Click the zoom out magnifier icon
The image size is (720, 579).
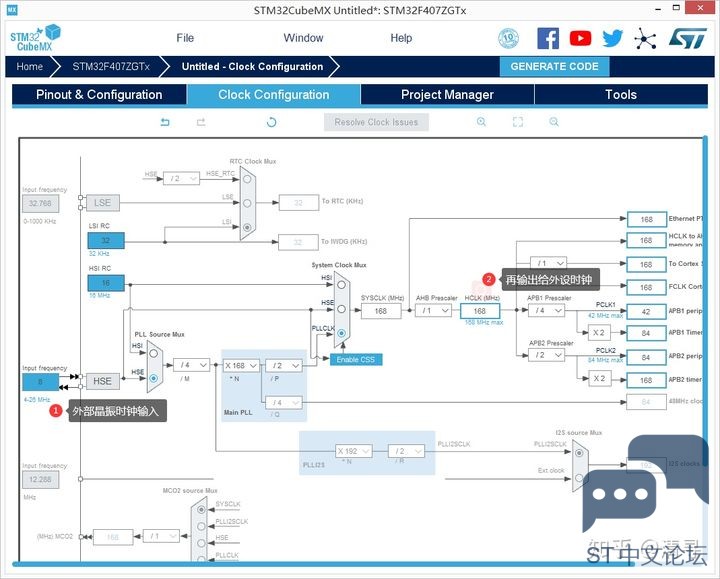[x=554, y=122]
